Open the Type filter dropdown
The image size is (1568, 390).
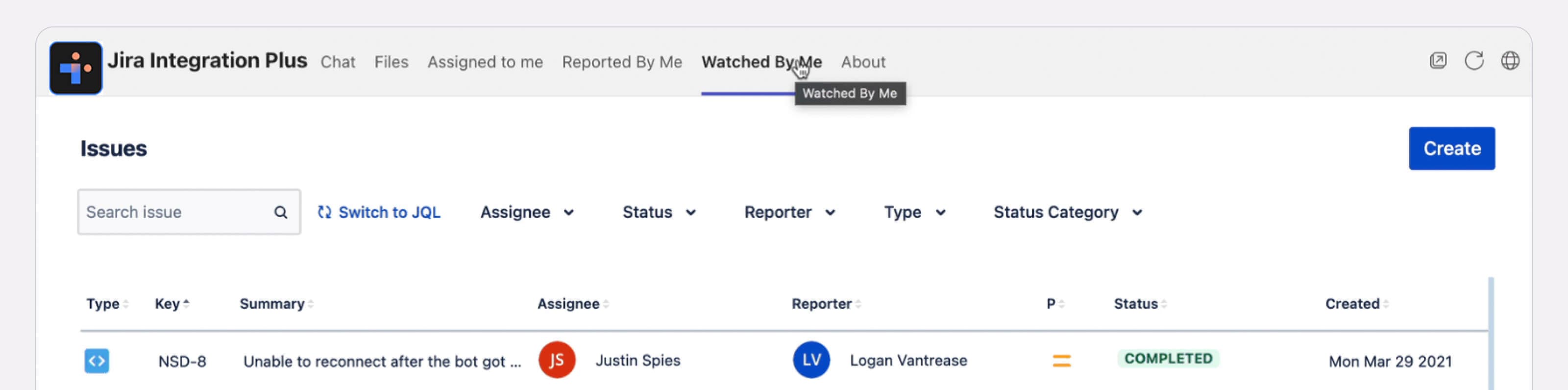[915, 212]
